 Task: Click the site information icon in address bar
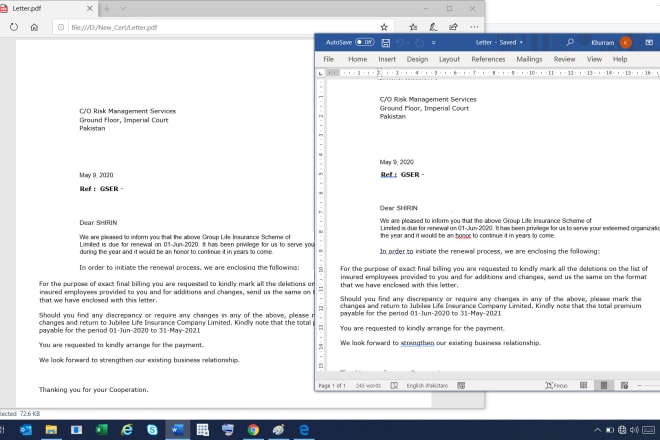click(x=61, y=27)
